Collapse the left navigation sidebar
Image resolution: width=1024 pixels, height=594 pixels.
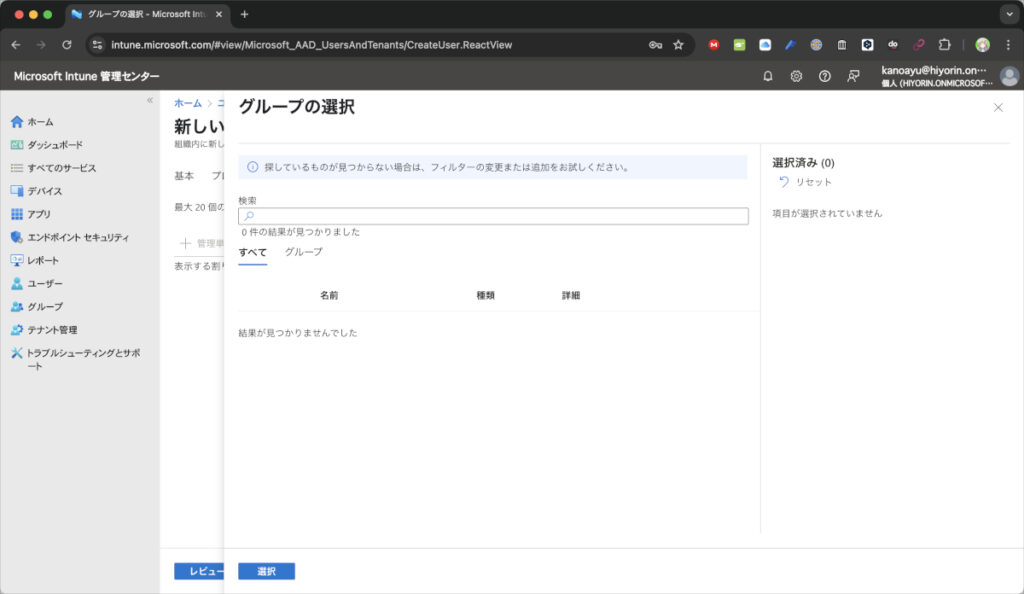coord(150,100)
